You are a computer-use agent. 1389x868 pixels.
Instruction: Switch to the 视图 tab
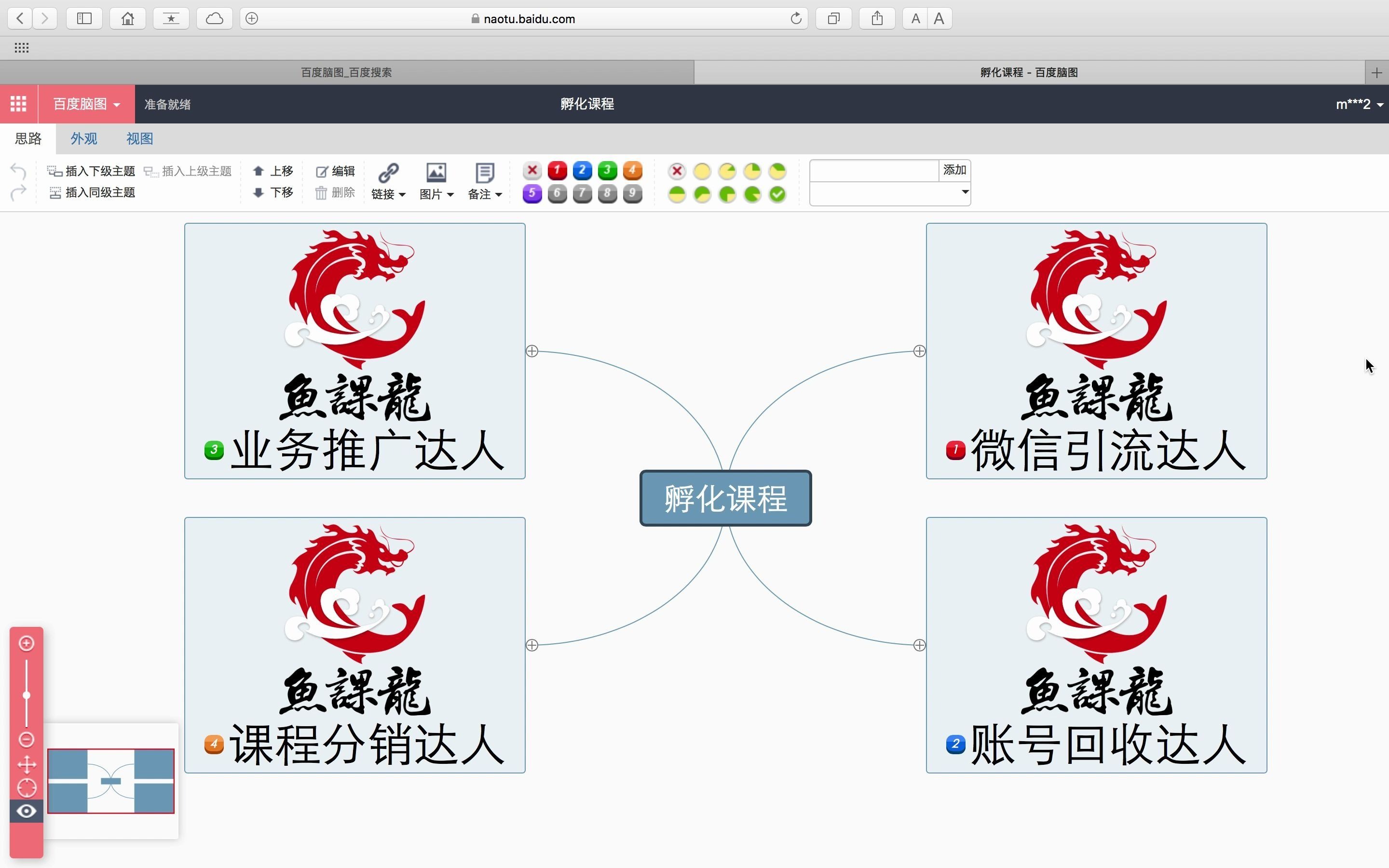139,138
